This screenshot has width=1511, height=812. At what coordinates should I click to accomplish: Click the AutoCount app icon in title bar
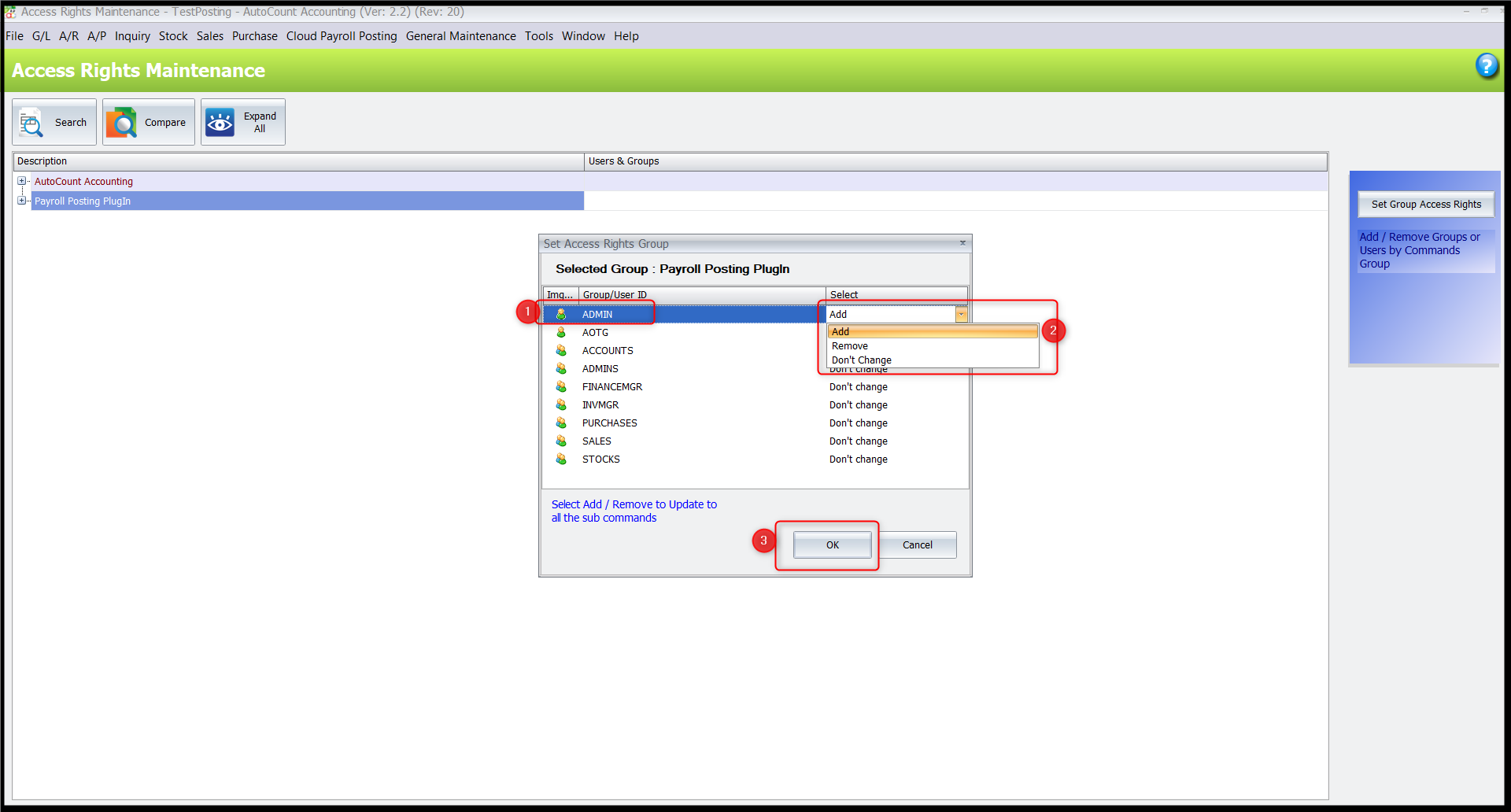click(x=11, y=12)
